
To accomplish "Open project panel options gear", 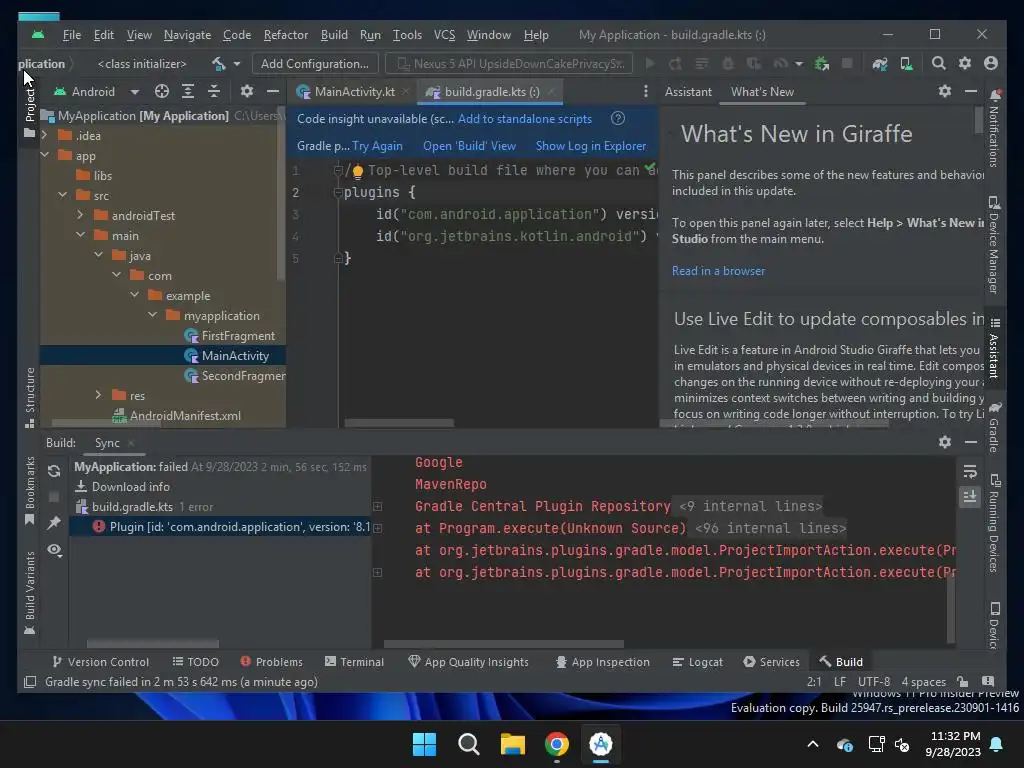I will click(246, 91).
